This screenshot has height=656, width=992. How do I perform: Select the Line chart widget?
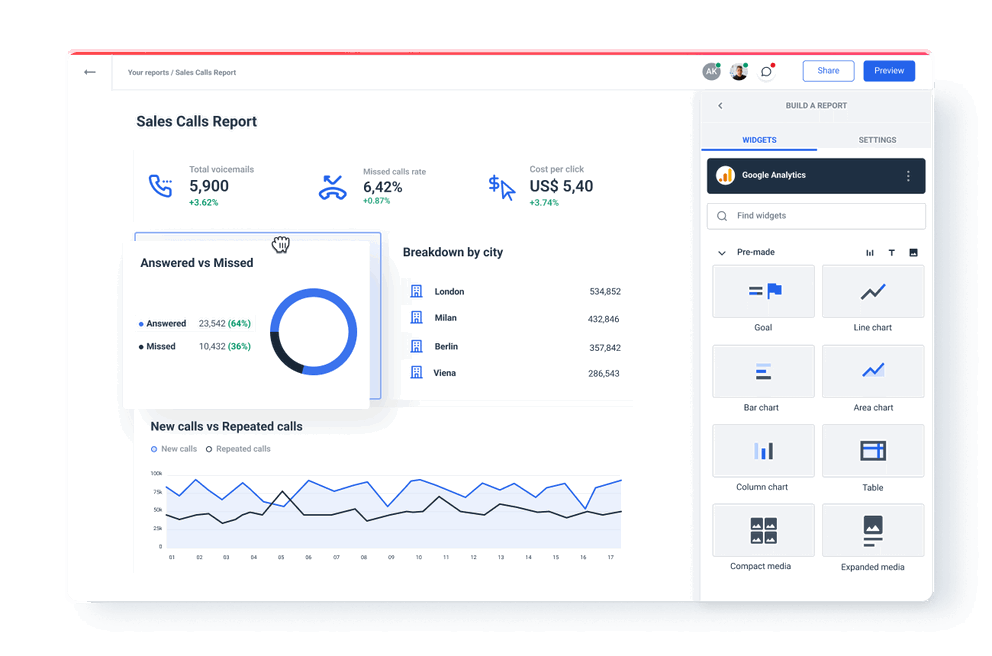872,291
